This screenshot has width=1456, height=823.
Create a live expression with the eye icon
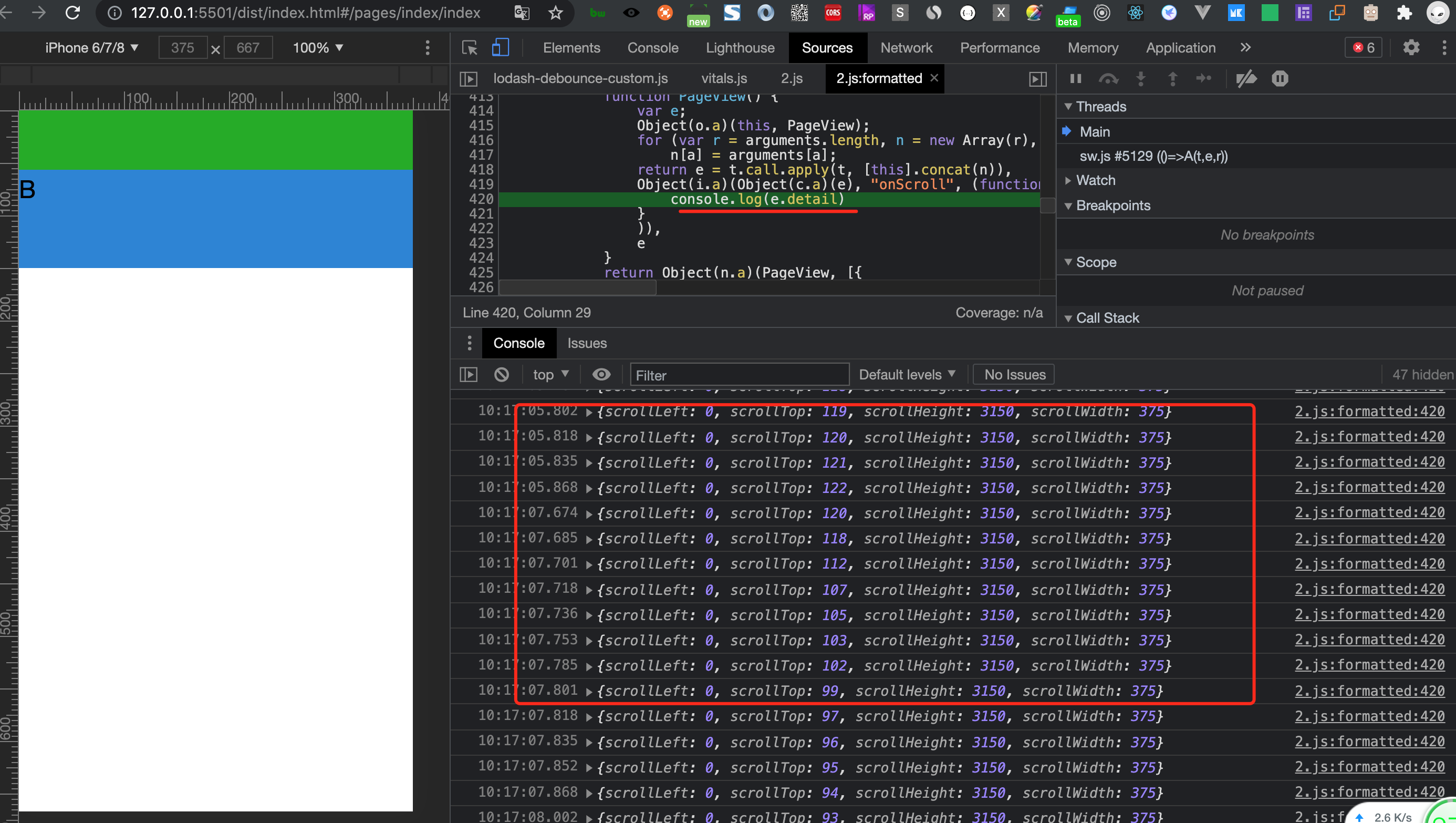601,374
